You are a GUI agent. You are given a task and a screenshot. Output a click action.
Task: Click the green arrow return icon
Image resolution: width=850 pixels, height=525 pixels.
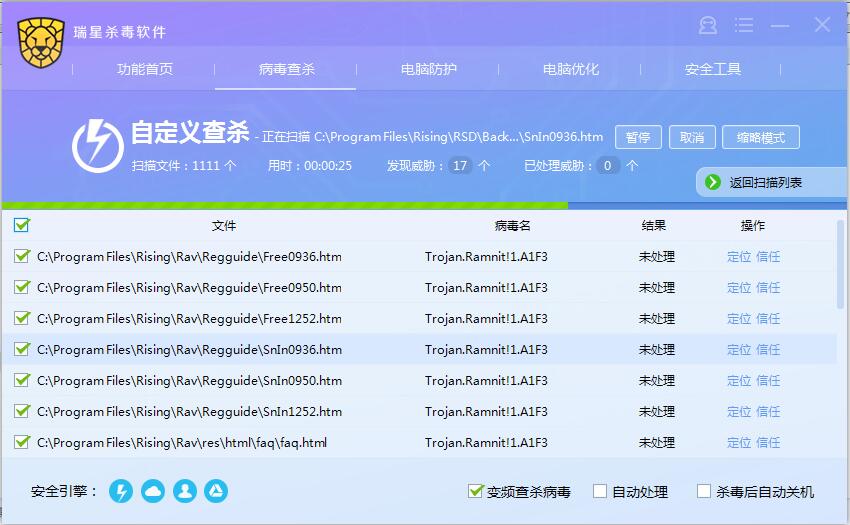(713, 182)
